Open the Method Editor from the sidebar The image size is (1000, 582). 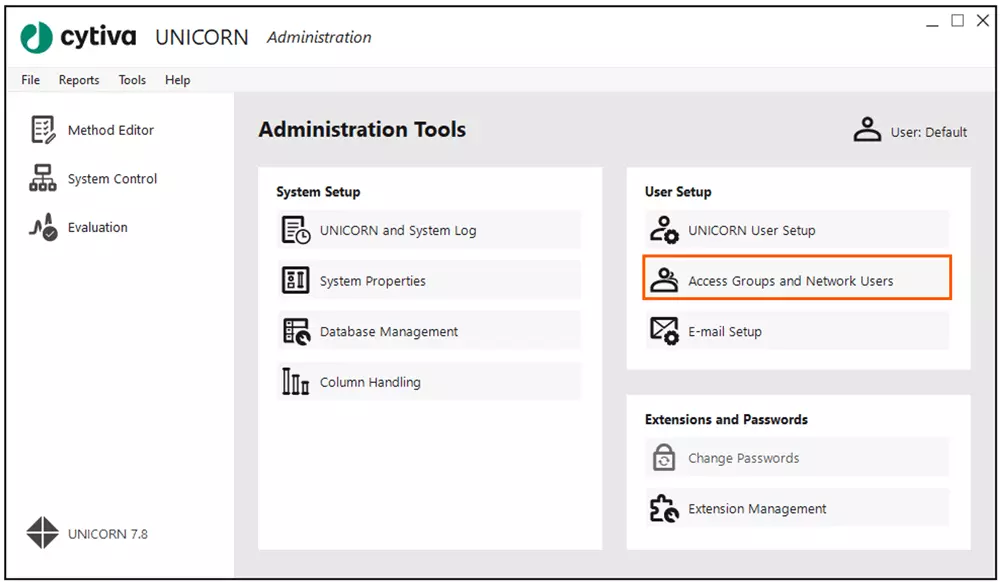110,130
